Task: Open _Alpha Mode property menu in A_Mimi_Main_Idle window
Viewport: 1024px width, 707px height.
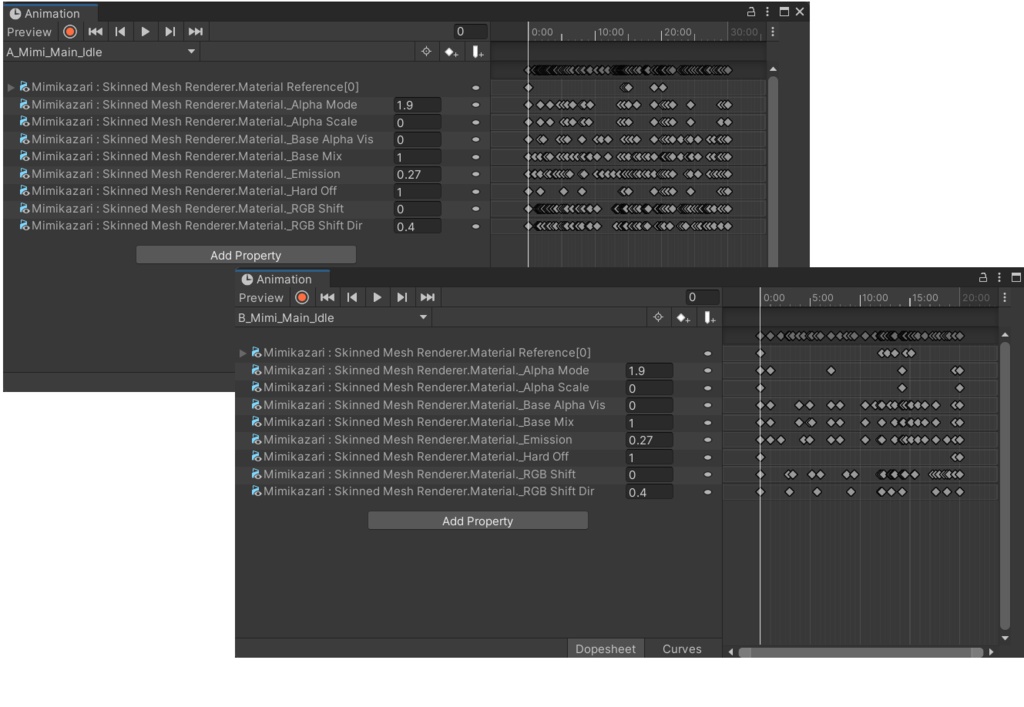Action: coord(475,104)
